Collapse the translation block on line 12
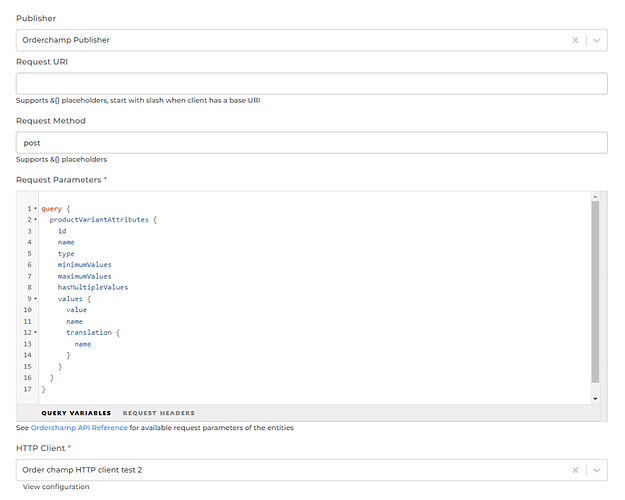The width and height of the screenshot is (625, 500). 35,332
